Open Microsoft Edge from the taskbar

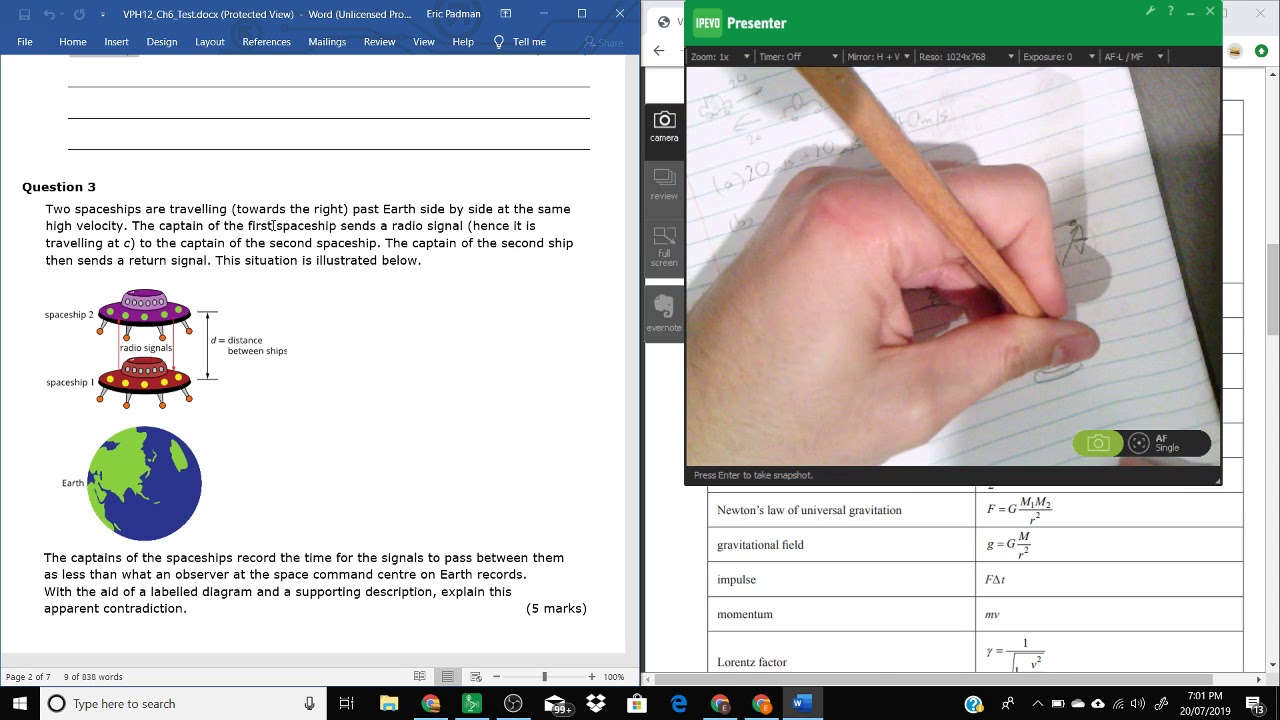point(679,704)
